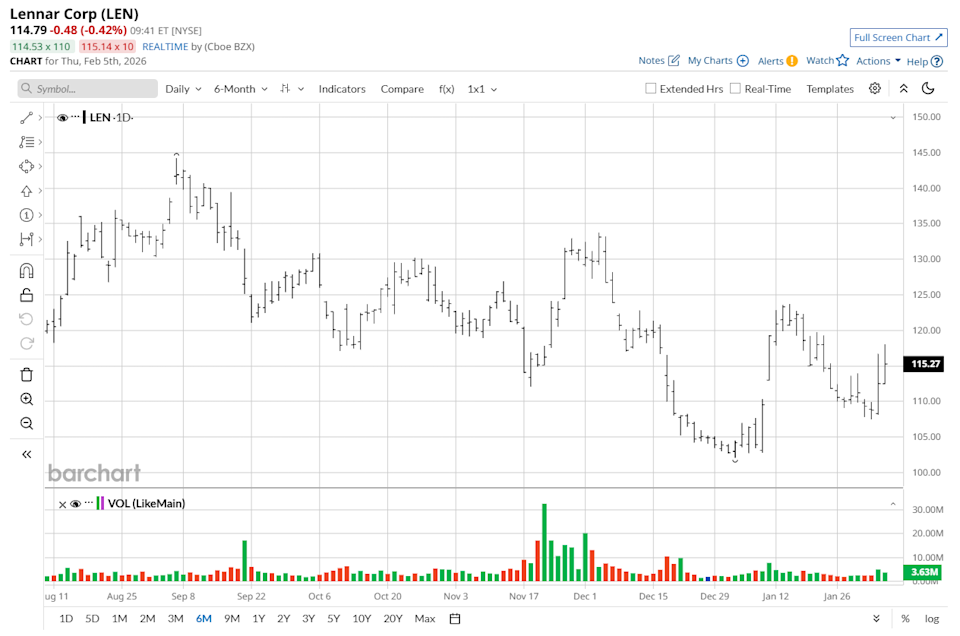Select the 10Y time range
The height and width of the screenshot is (636, 960).
tap(362, 619)
